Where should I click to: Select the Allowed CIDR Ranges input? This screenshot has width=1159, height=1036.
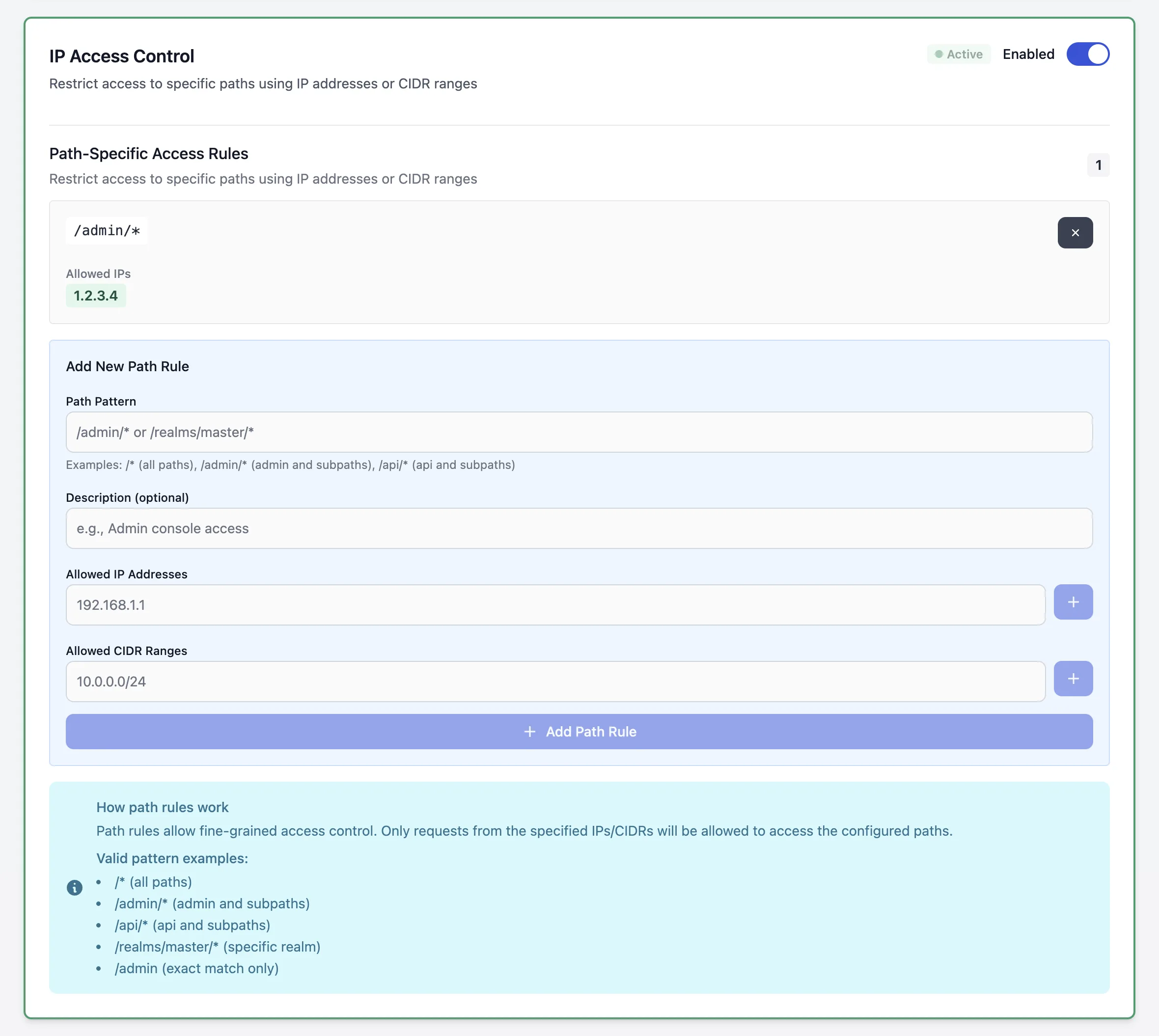(555, 681)
